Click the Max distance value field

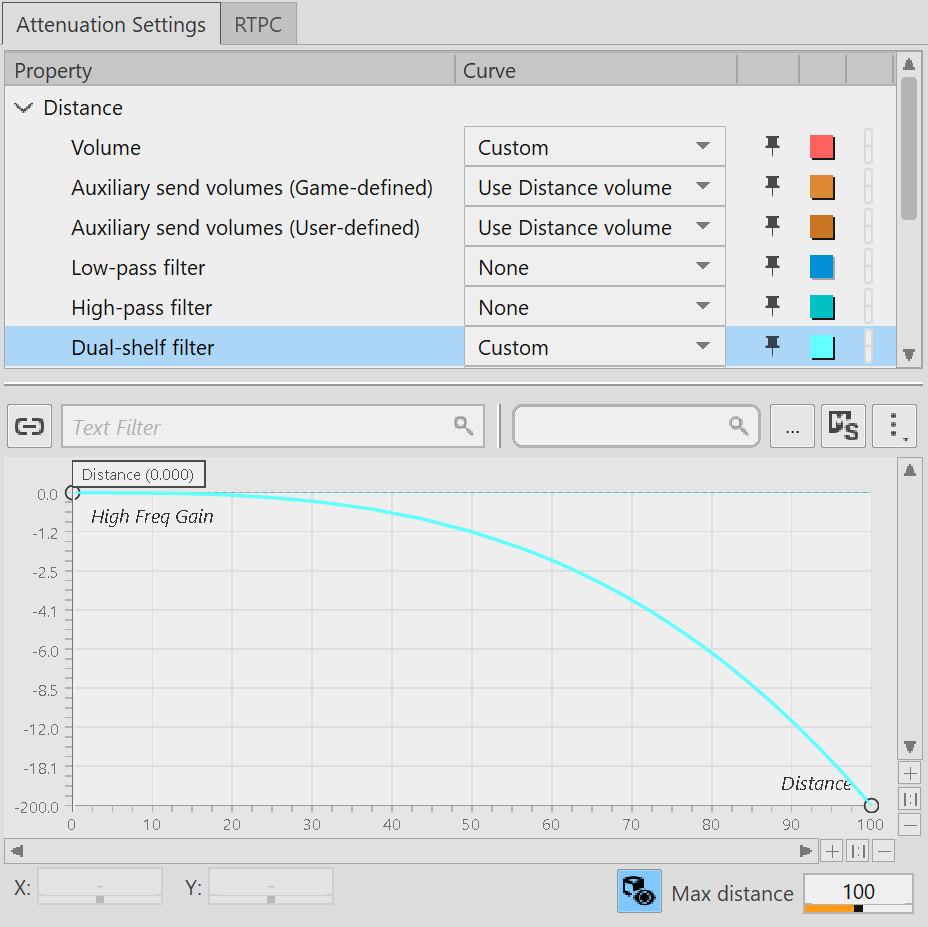click(858, 892)
